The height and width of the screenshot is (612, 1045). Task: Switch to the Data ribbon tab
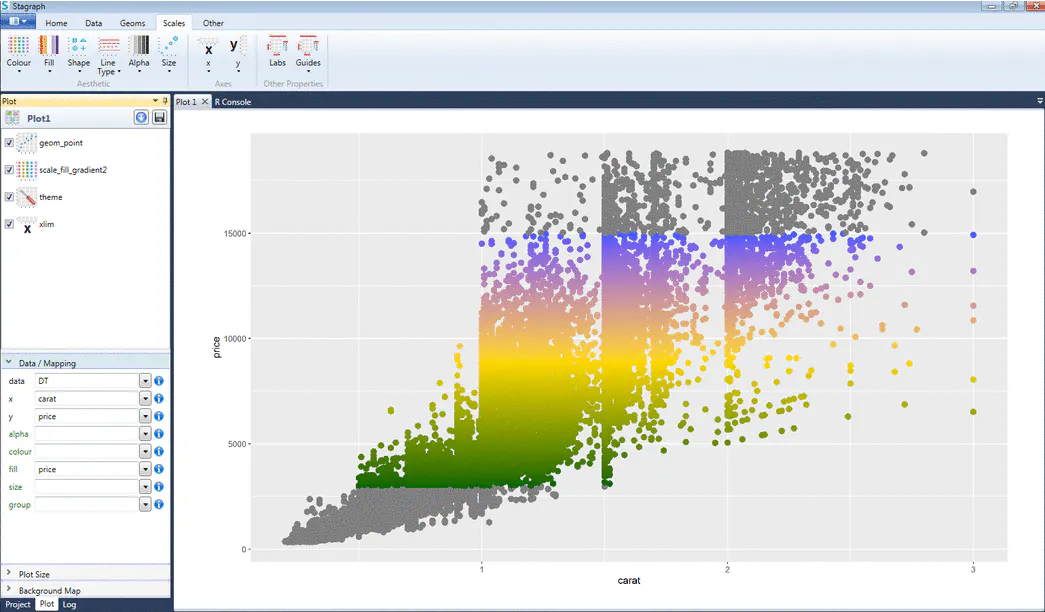point(93,23)
